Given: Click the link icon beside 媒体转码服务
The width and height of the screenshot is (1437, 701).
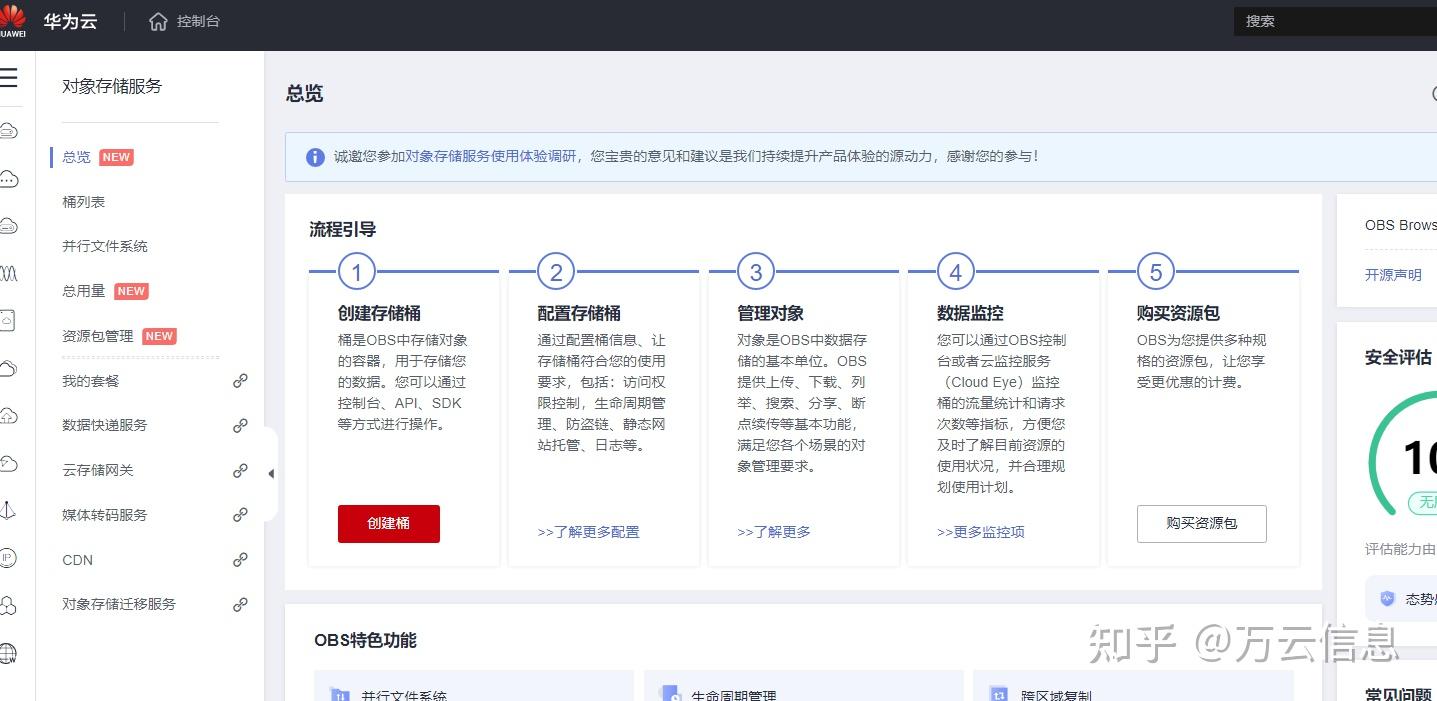Looking at the screenshot, I should pos(240,515).
